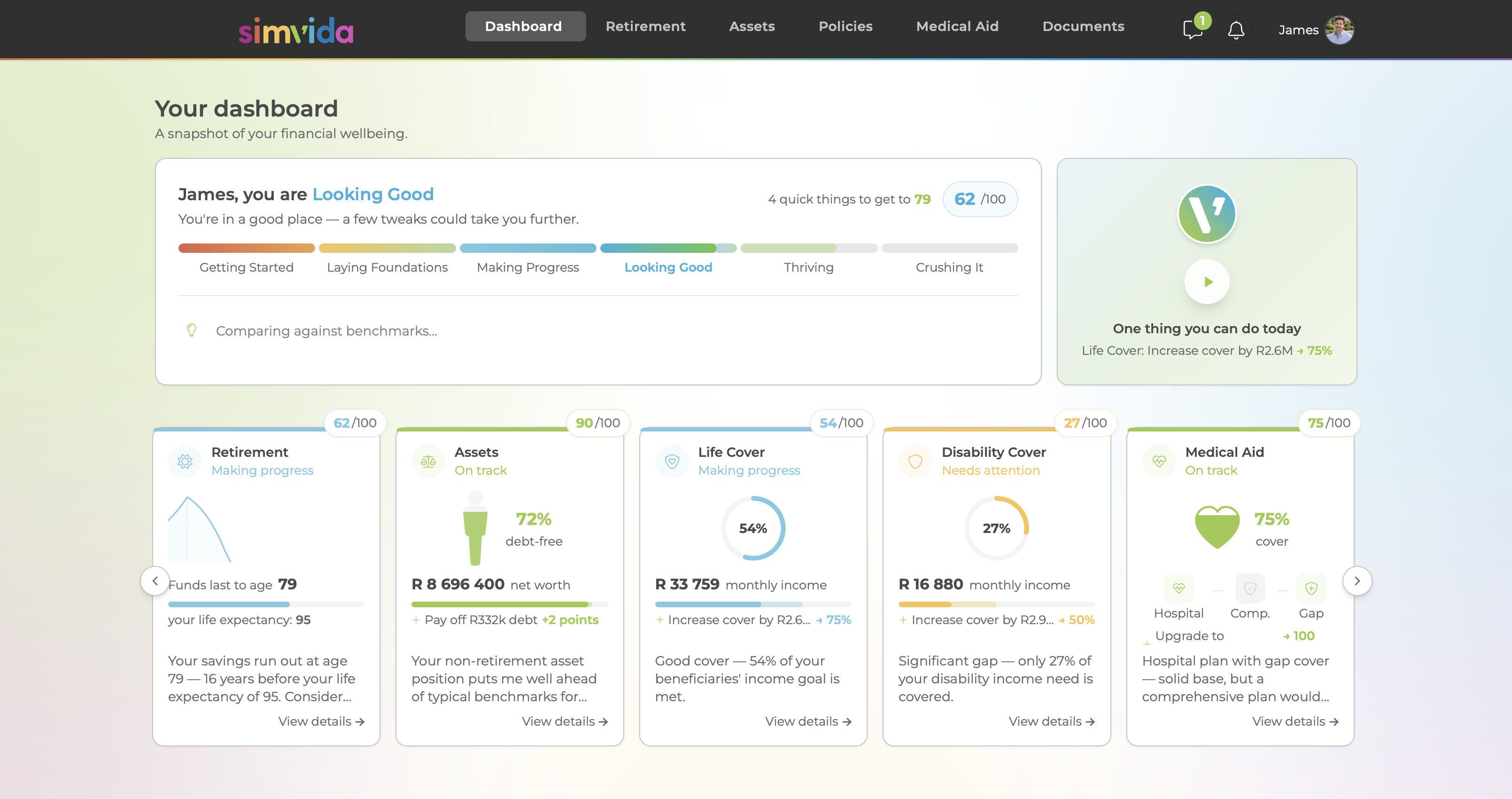
Task: Open the Dashboard tab
Action: (525, 26)
